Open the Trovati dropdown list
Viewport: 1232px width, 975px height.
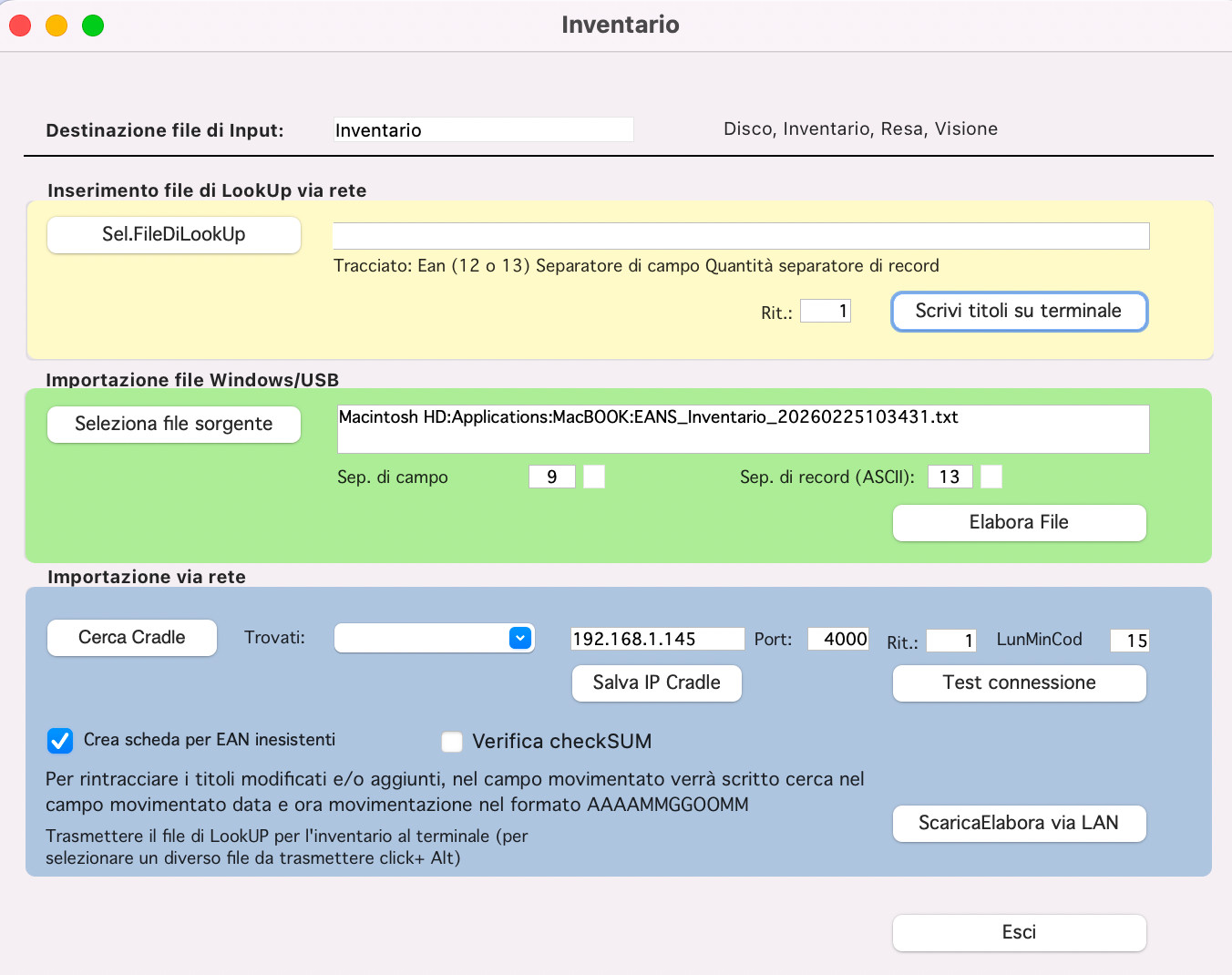click(434, 638)
